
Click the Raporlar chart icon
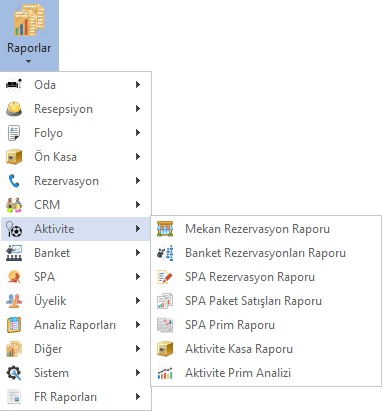29,20
